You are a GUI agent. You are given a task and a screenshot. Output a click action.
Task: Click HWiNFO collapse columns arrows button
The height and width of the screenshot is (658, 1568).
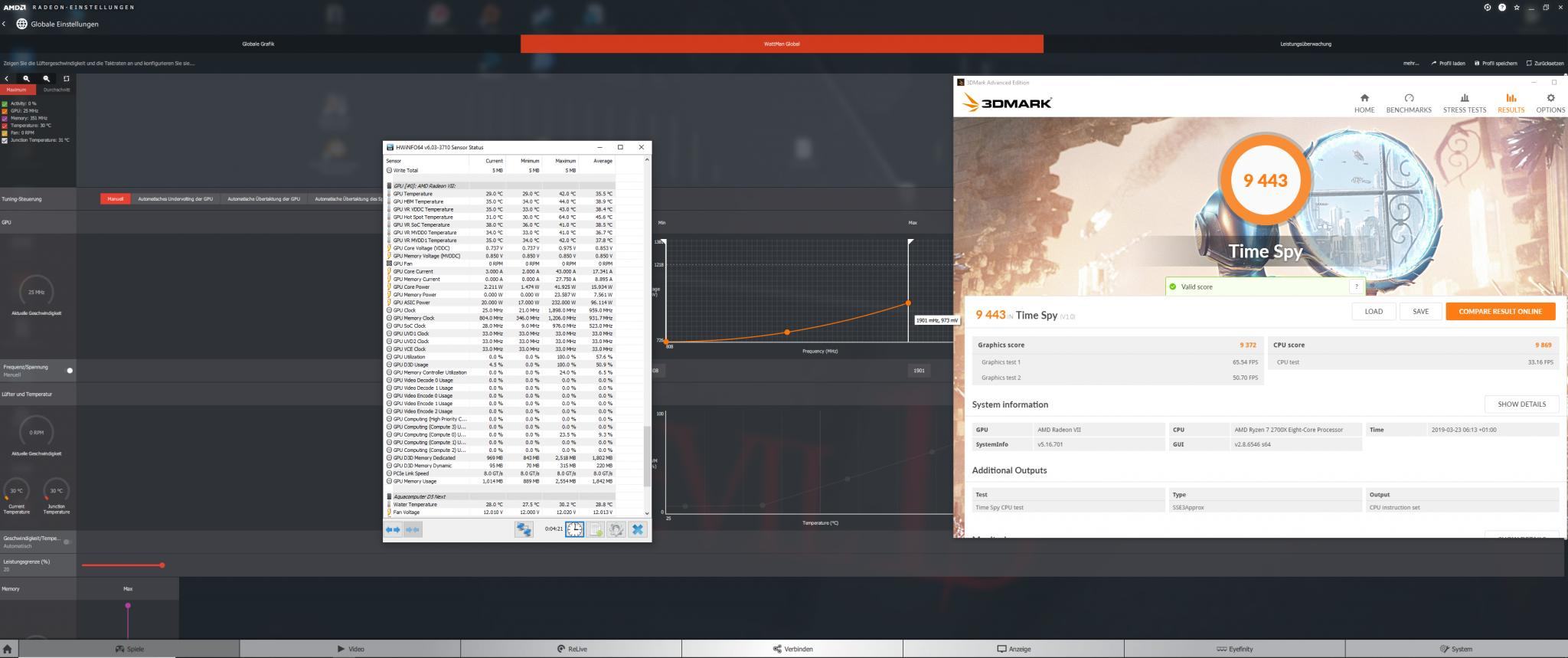point(413,529)
